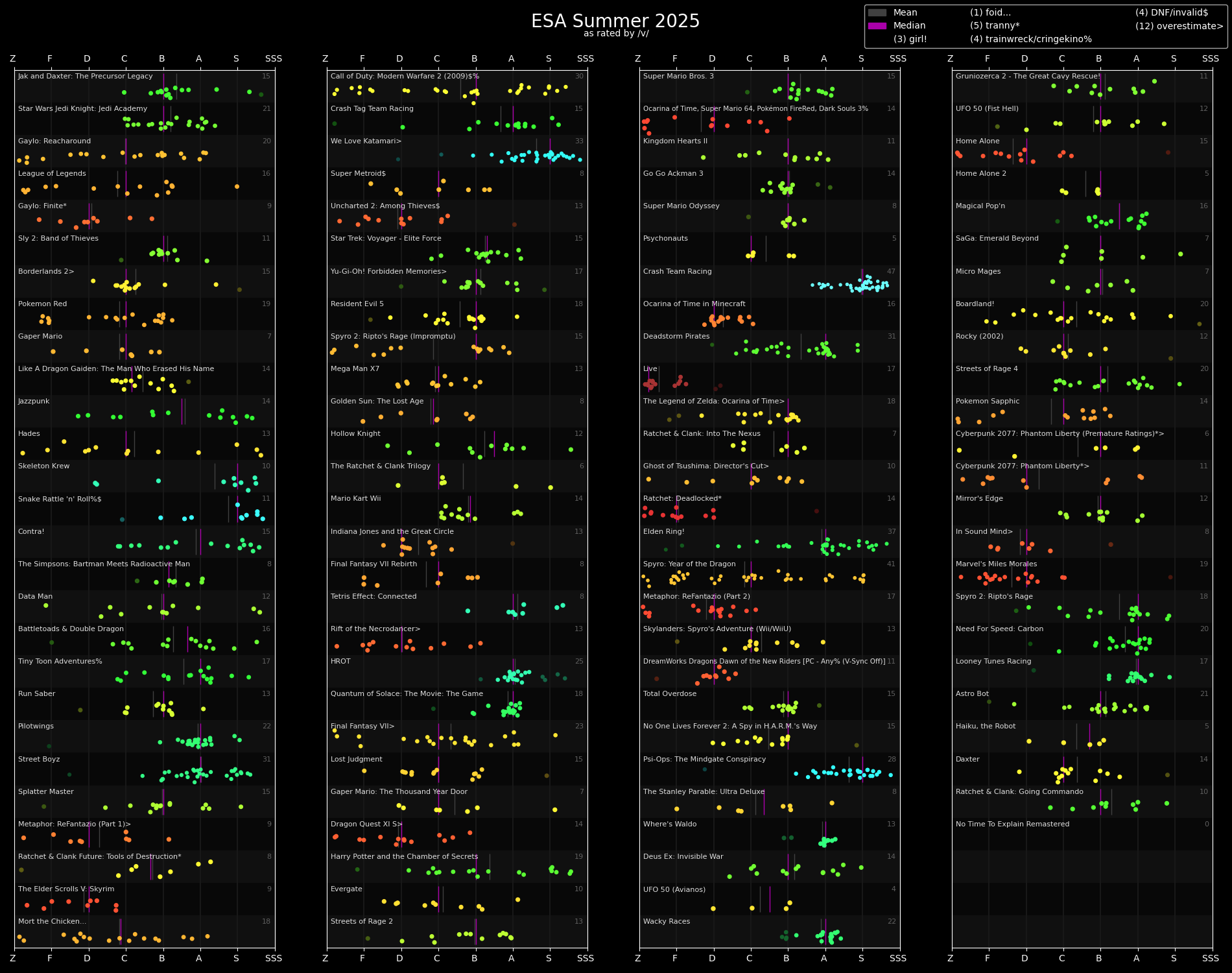Click the 'Resident Evil 5' row label
1232x973 pixels.
tap(357, 304)
